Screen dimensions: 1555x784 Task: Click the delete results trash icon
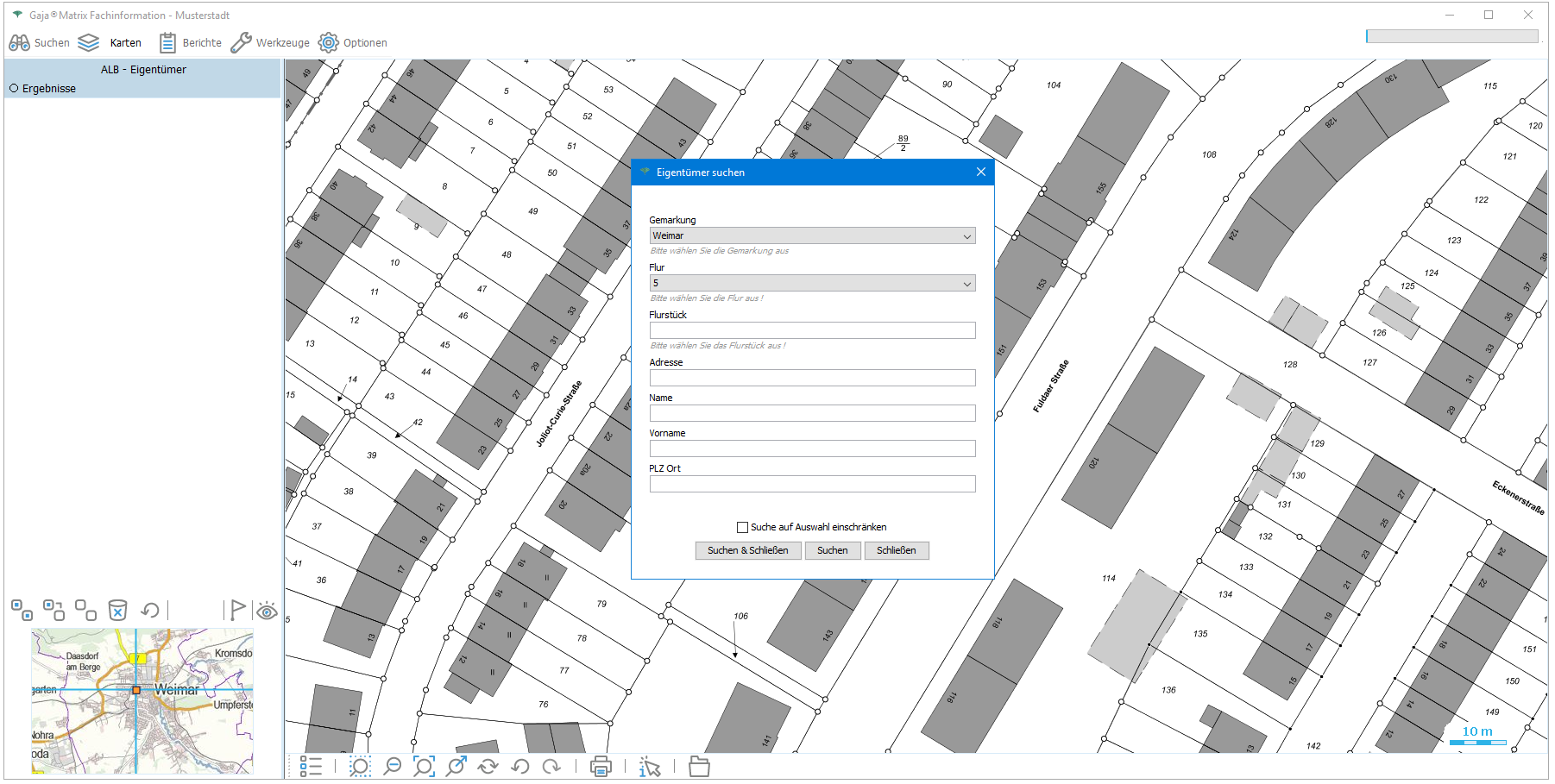coord(117,611)
